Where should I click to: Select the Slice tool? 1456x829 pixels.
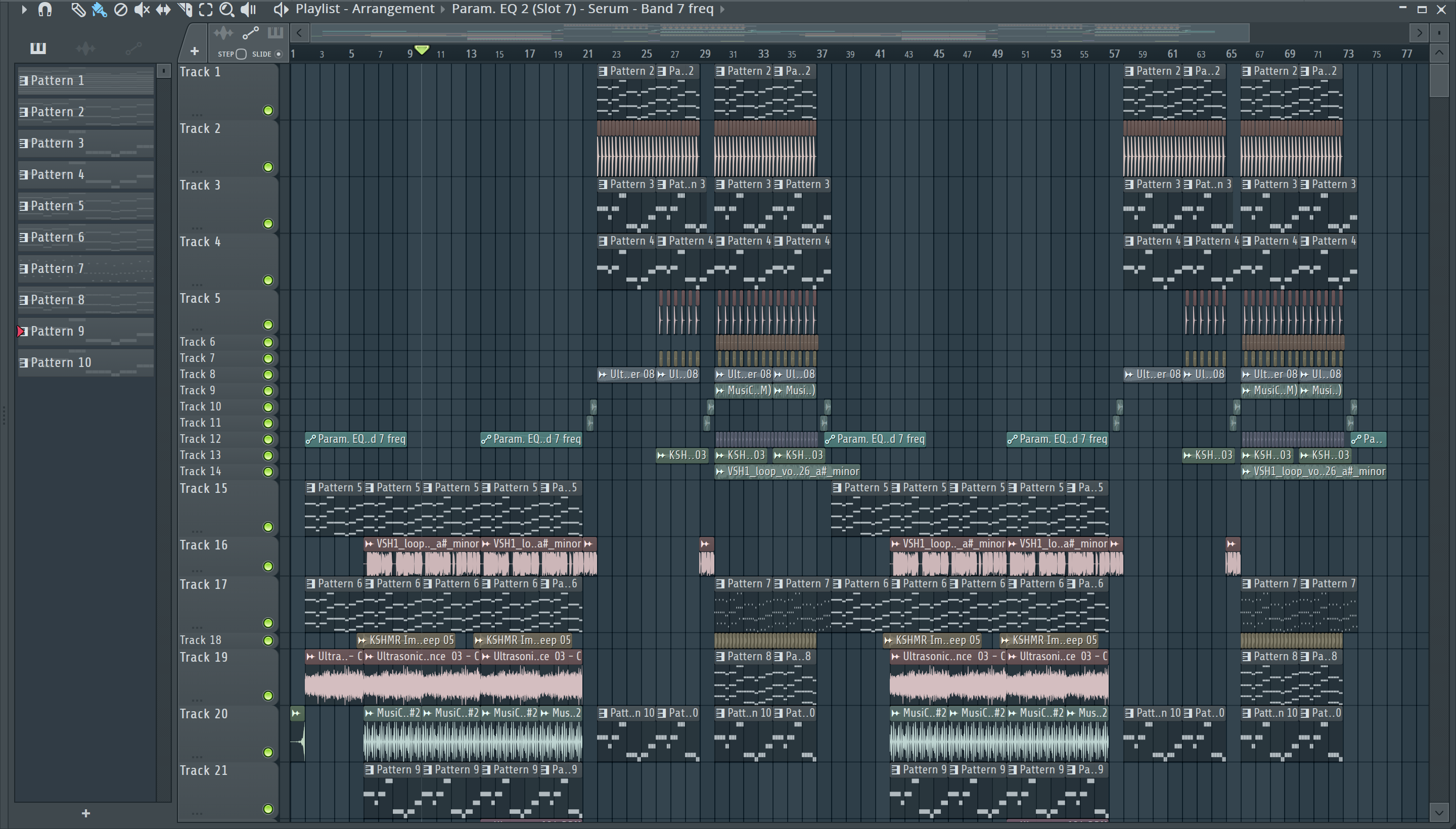point(185,9)
